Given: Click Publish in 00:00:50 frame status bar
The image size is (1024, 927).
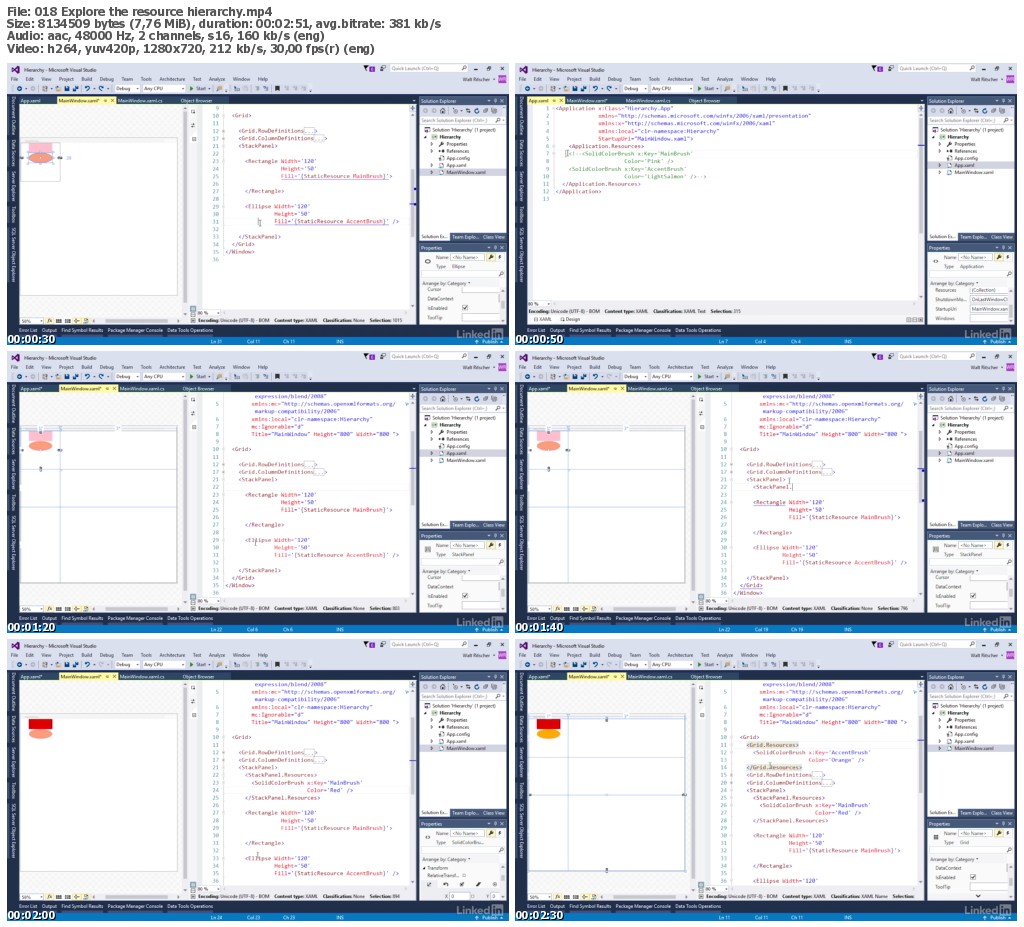Looking at the screenshot, I should coord(998,341).
